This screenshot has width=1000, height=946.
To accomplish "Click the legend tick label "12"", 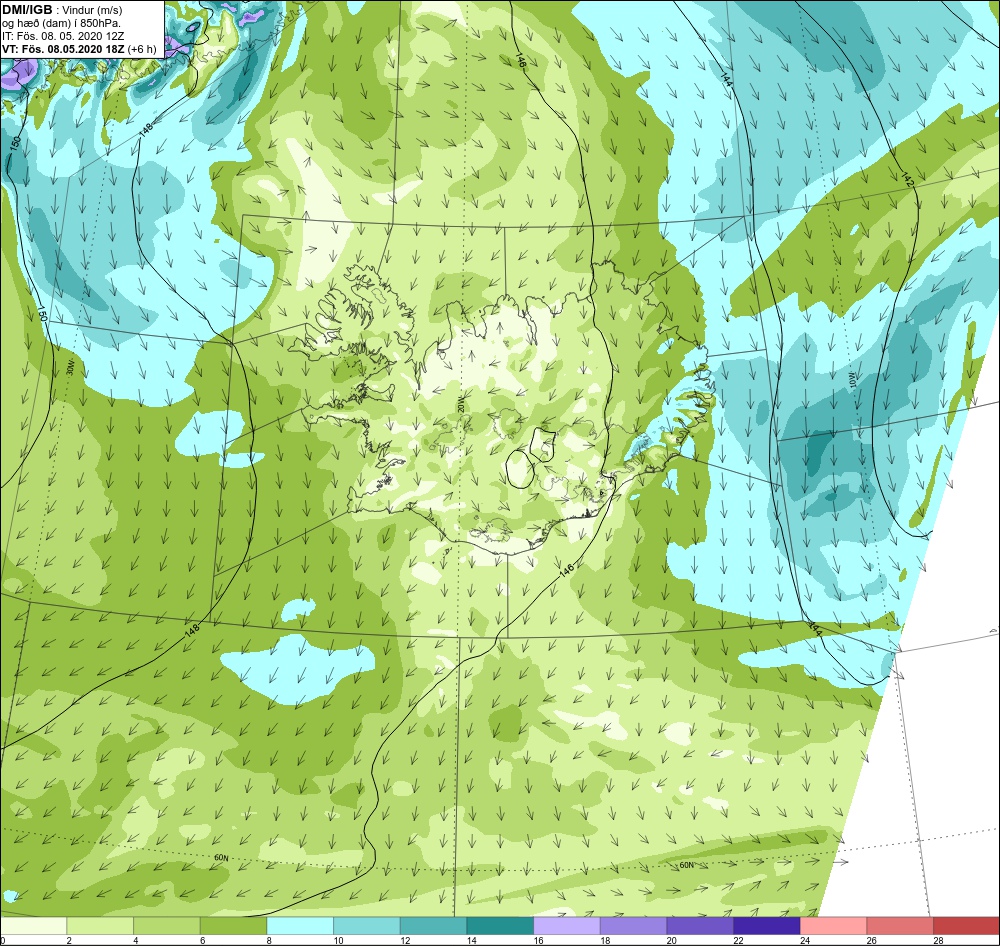I will pos(405,940).
